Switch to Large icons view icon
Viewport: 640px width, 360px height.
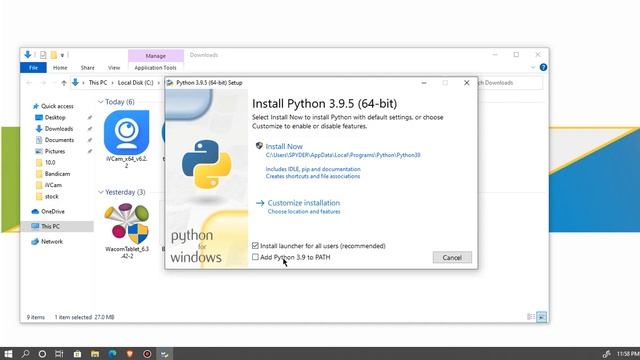tap(542, 317)
